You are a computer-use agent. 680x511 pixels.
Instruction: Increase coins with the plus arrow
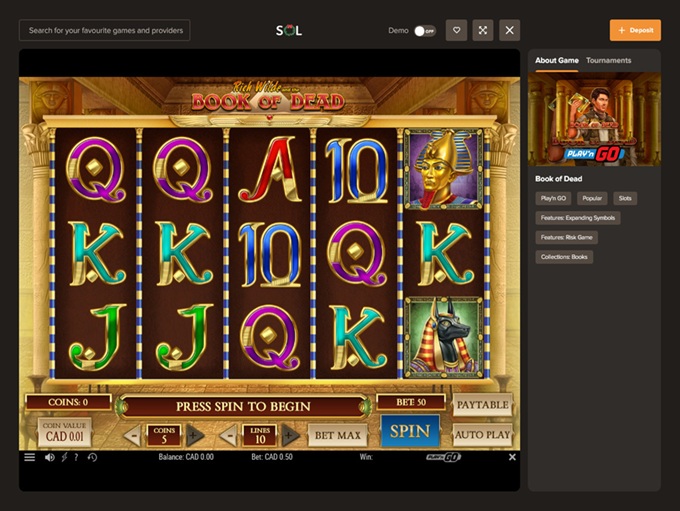click(x=195, y=435)
